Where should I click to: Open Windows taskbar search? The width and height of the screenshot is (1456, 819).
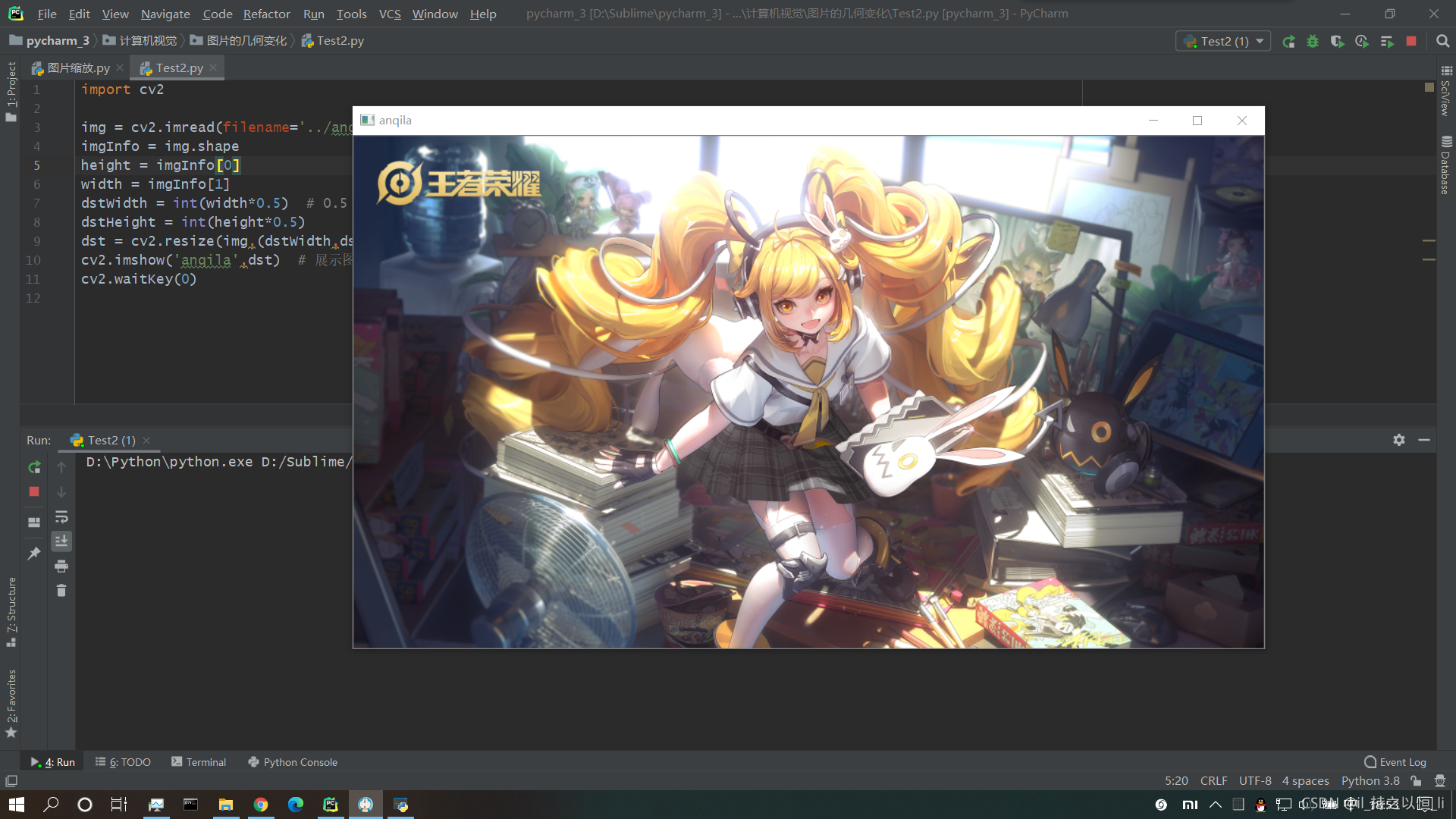(x=51, y=805)
